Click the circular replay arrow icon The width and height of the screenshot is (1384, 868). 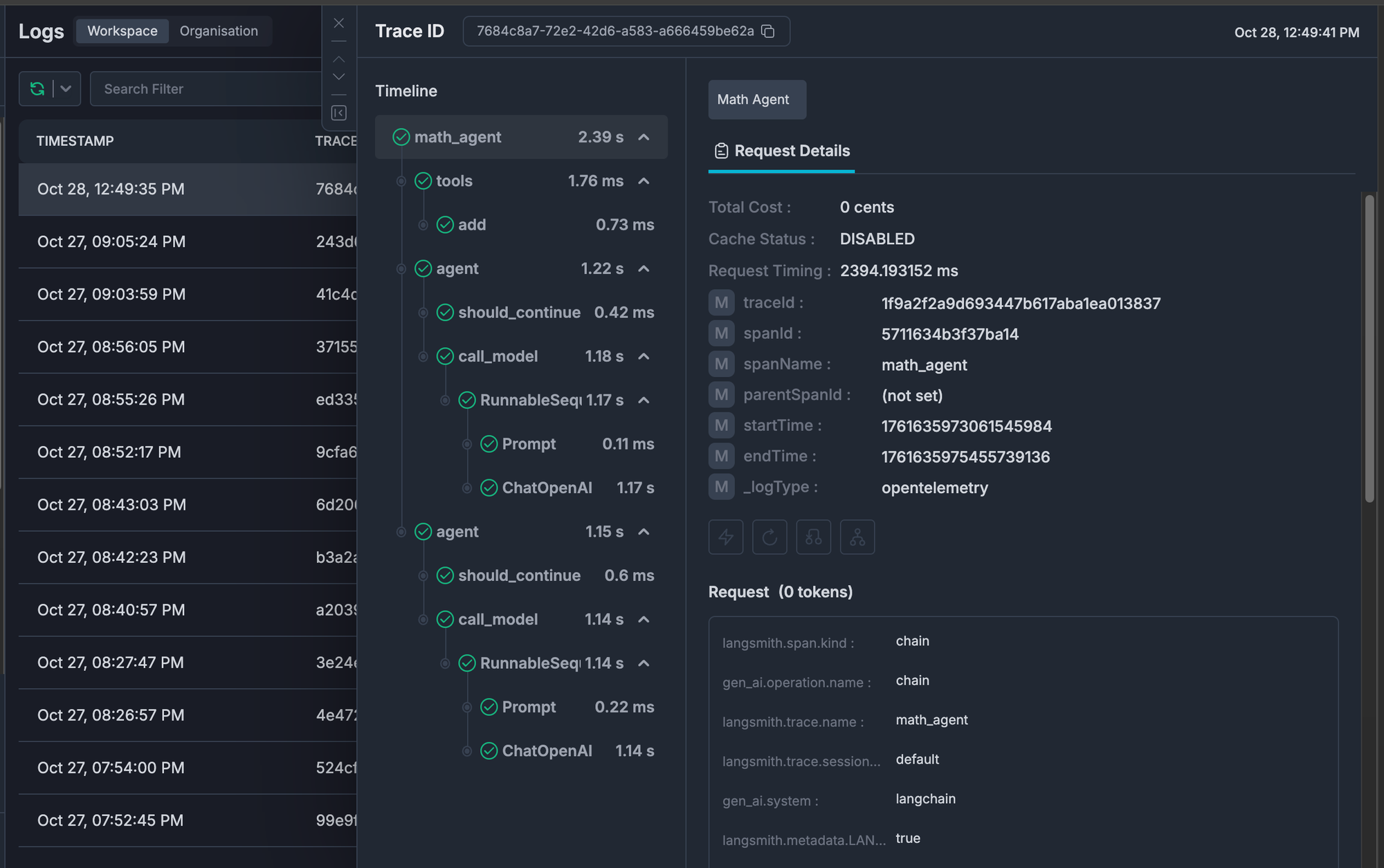[770, 537]
